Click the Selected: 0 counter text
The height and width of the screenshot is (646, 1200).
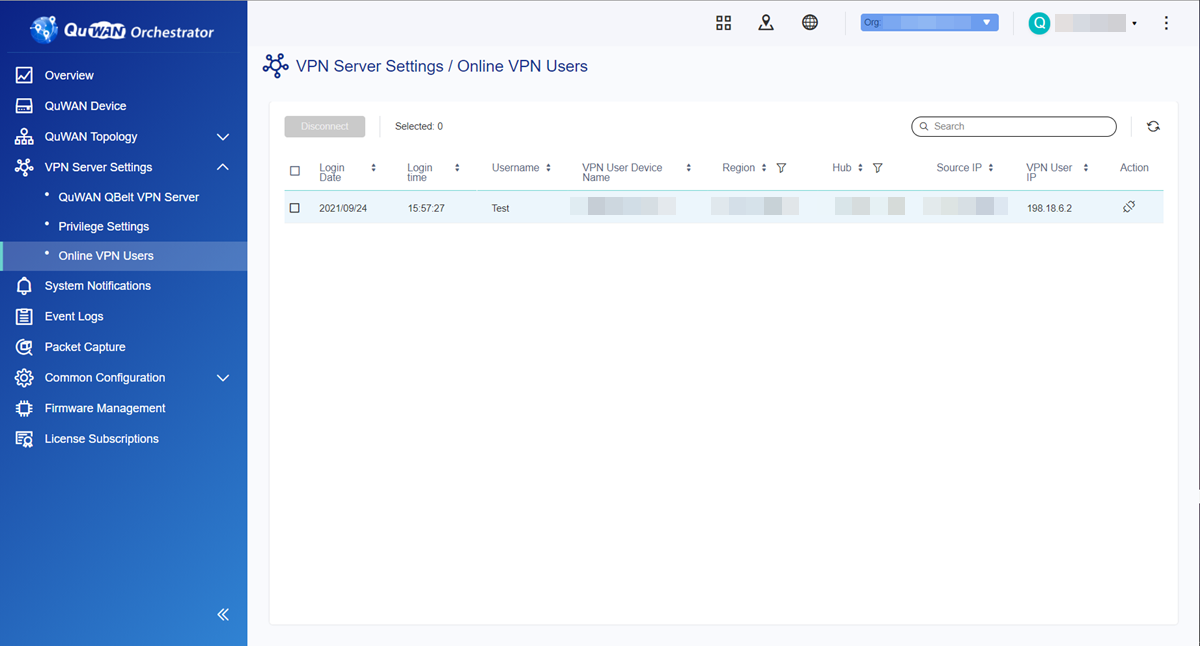click(419, 127)
